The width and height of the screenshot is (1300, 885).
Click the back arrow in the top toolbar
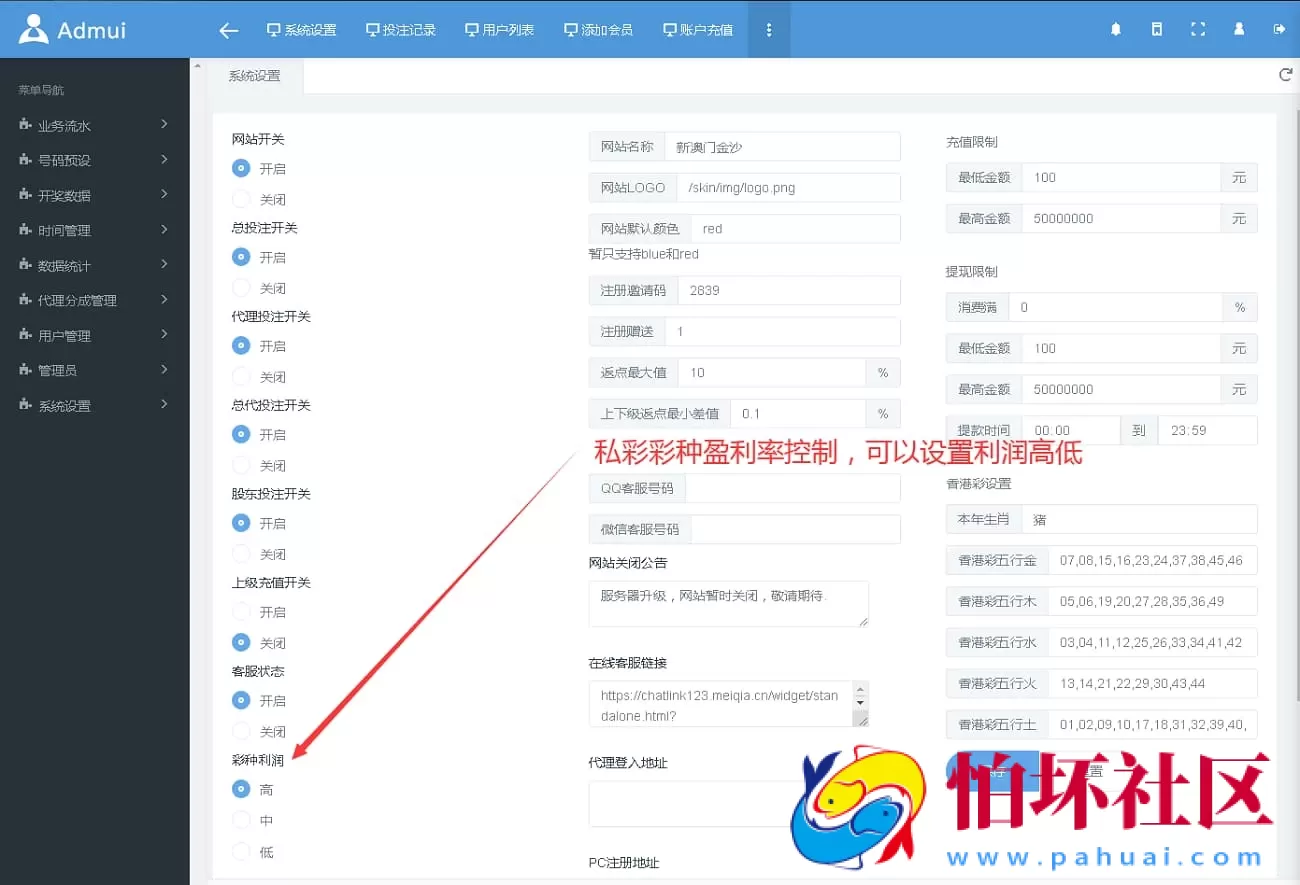pyautogui.click(x=228, y=30)
